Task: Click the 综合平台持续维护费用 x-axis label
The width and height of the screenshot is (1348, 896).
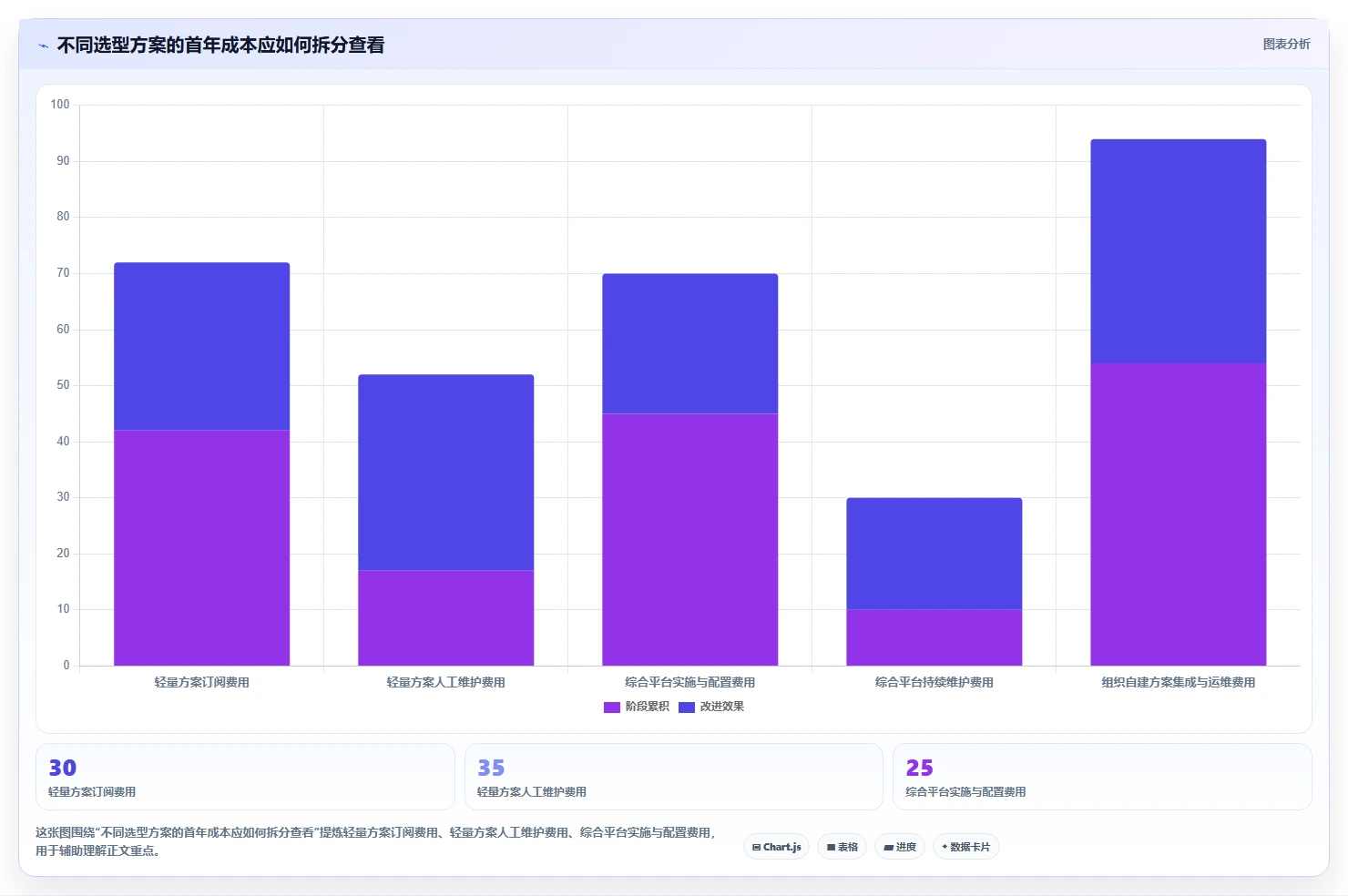Action: (x=934, y=682)
